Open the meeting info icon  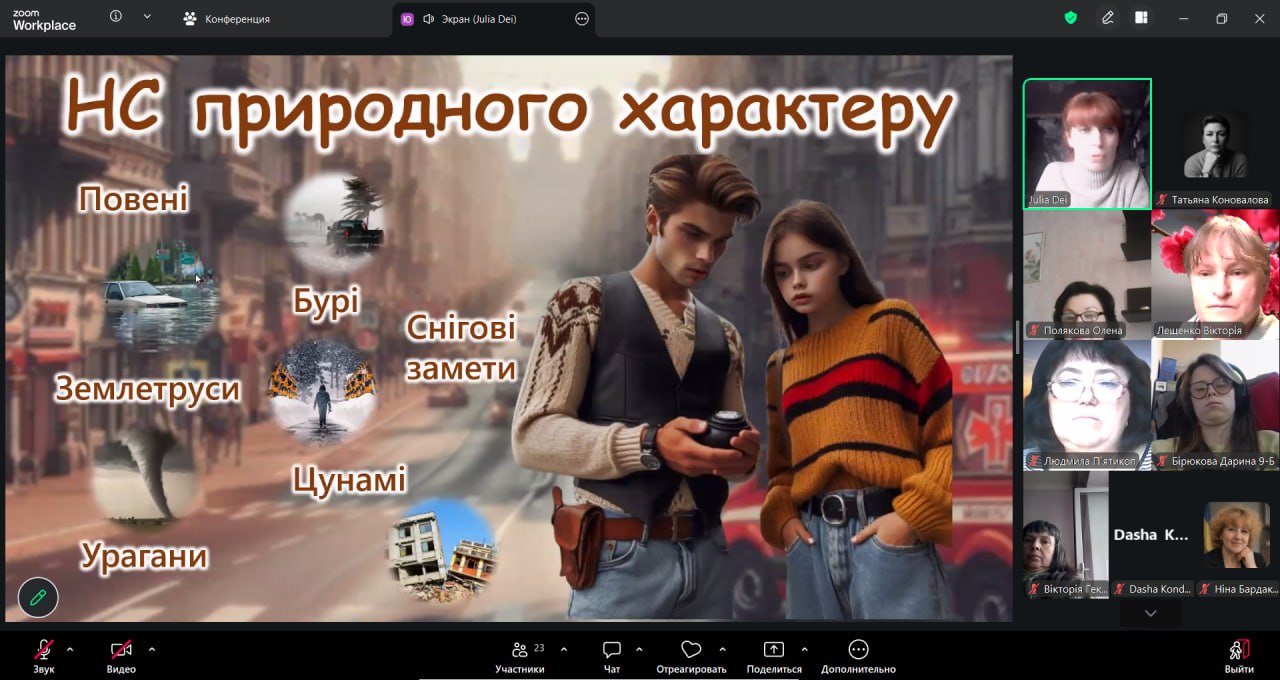(116, 17)
